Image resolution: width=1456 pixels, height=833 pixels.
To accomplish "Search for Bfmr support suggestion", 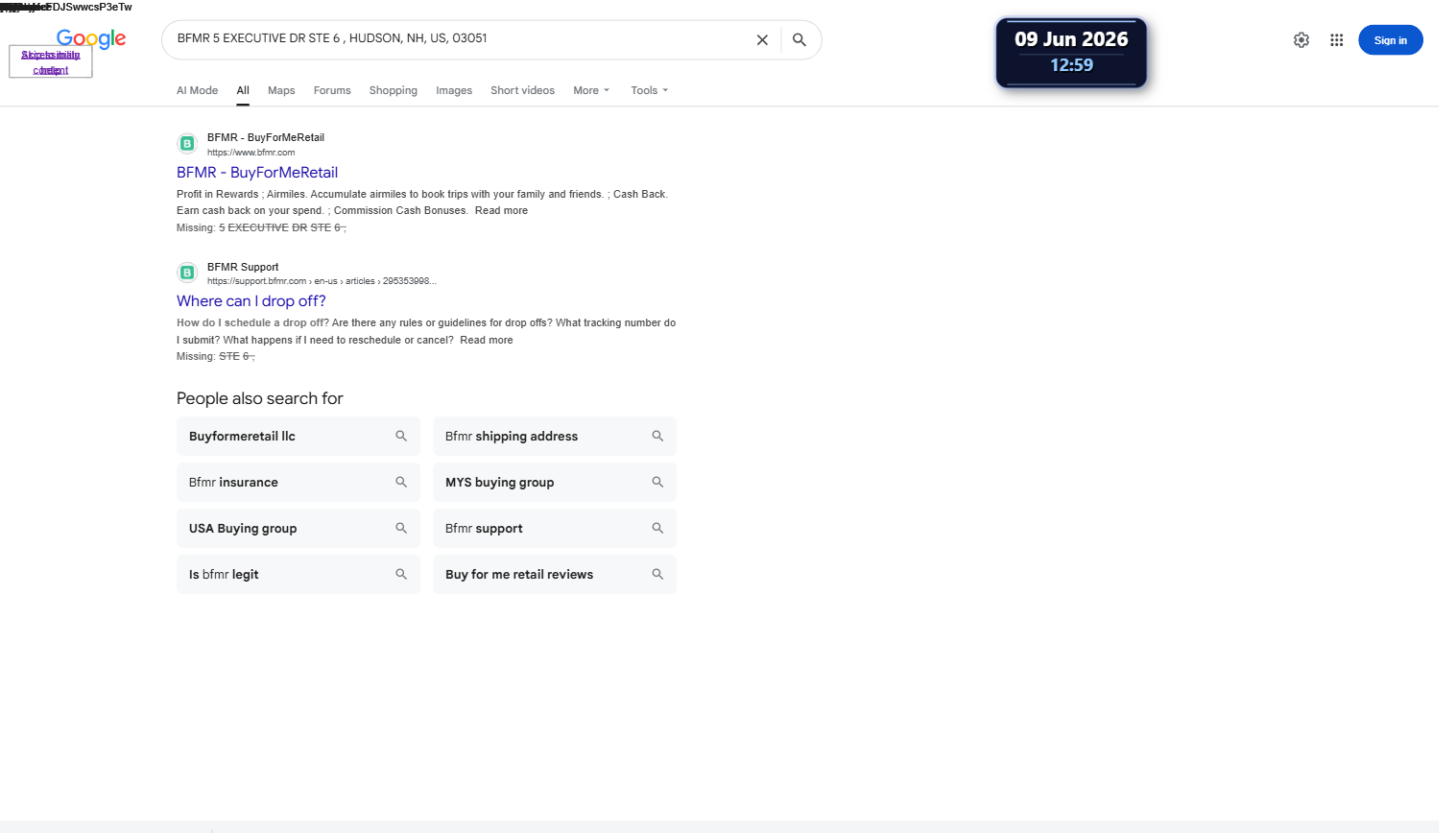I will click(555, 528).
